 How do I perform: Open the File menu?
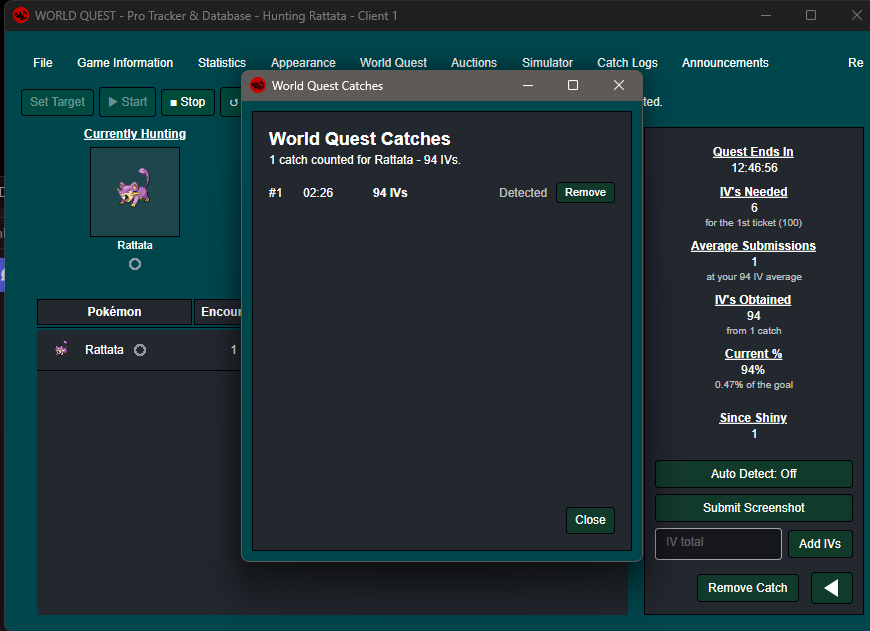43,63
